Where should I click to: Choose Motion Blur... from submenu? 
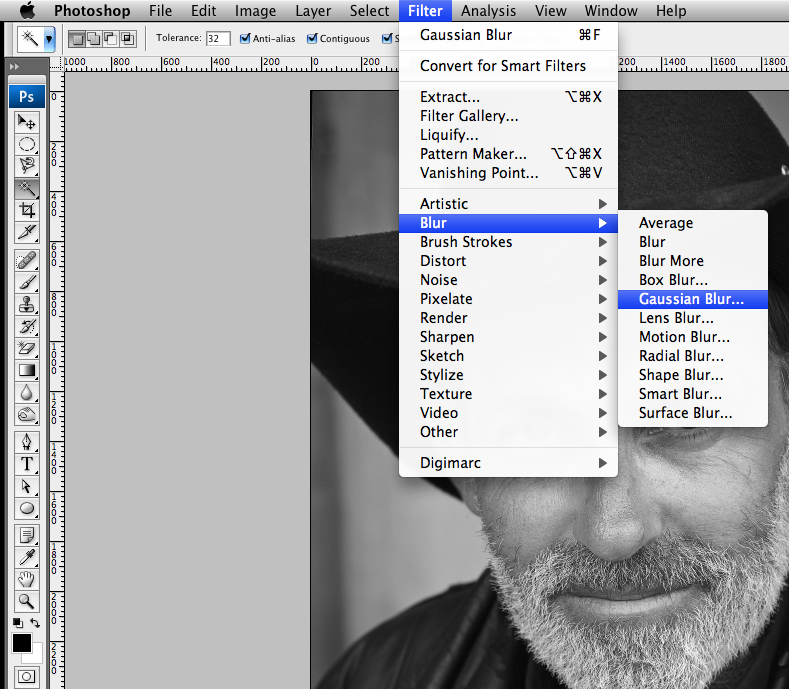point(693,337)
